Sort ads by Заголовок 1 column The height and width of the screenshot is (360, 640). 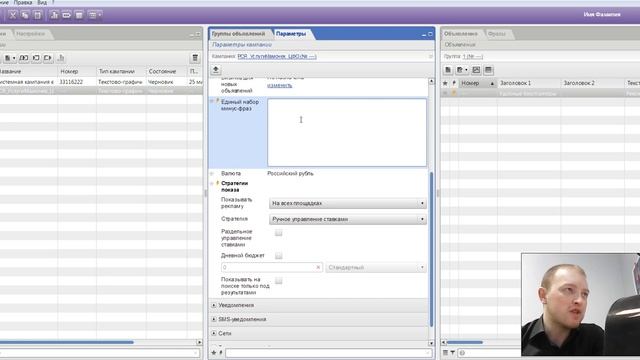529,83
